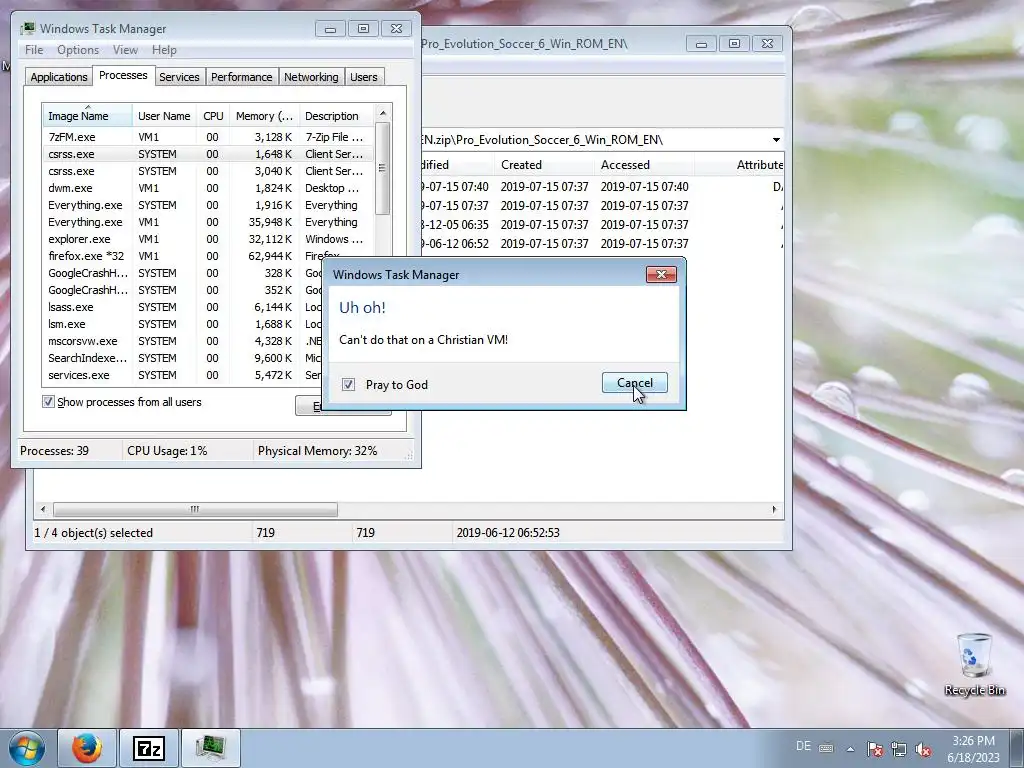
Task: Click the process list vertical scrollbar thumb
Action: click(x=383, y=168)
